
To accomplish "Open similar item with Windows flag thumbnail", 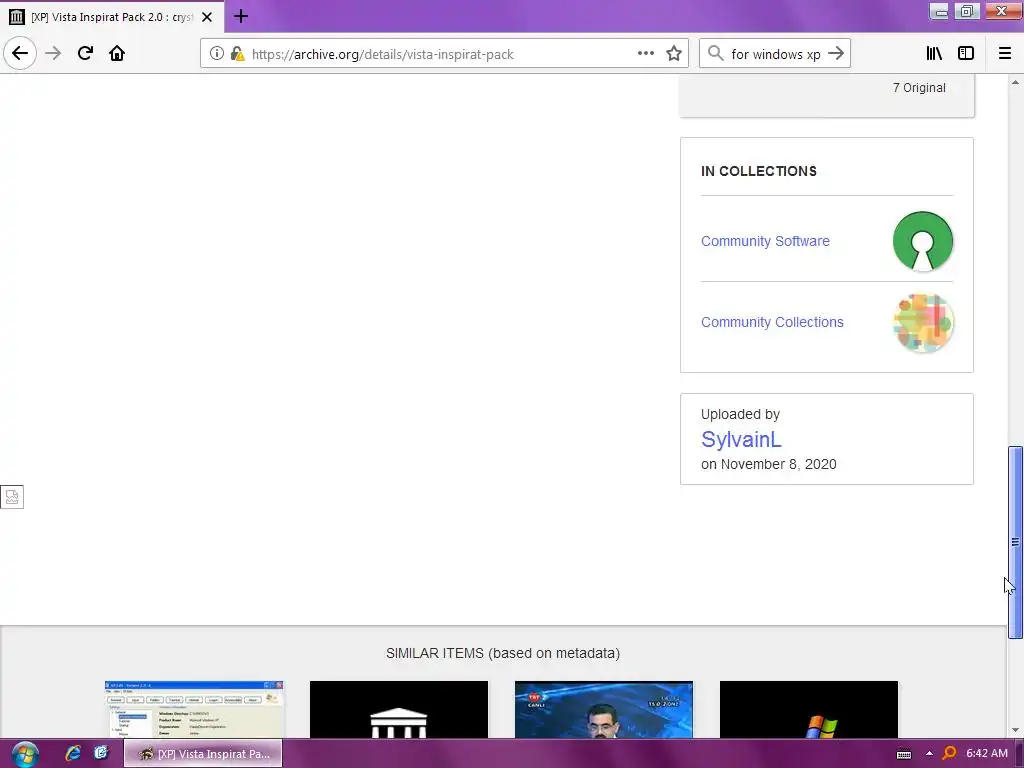I will (x=808, y=709).
